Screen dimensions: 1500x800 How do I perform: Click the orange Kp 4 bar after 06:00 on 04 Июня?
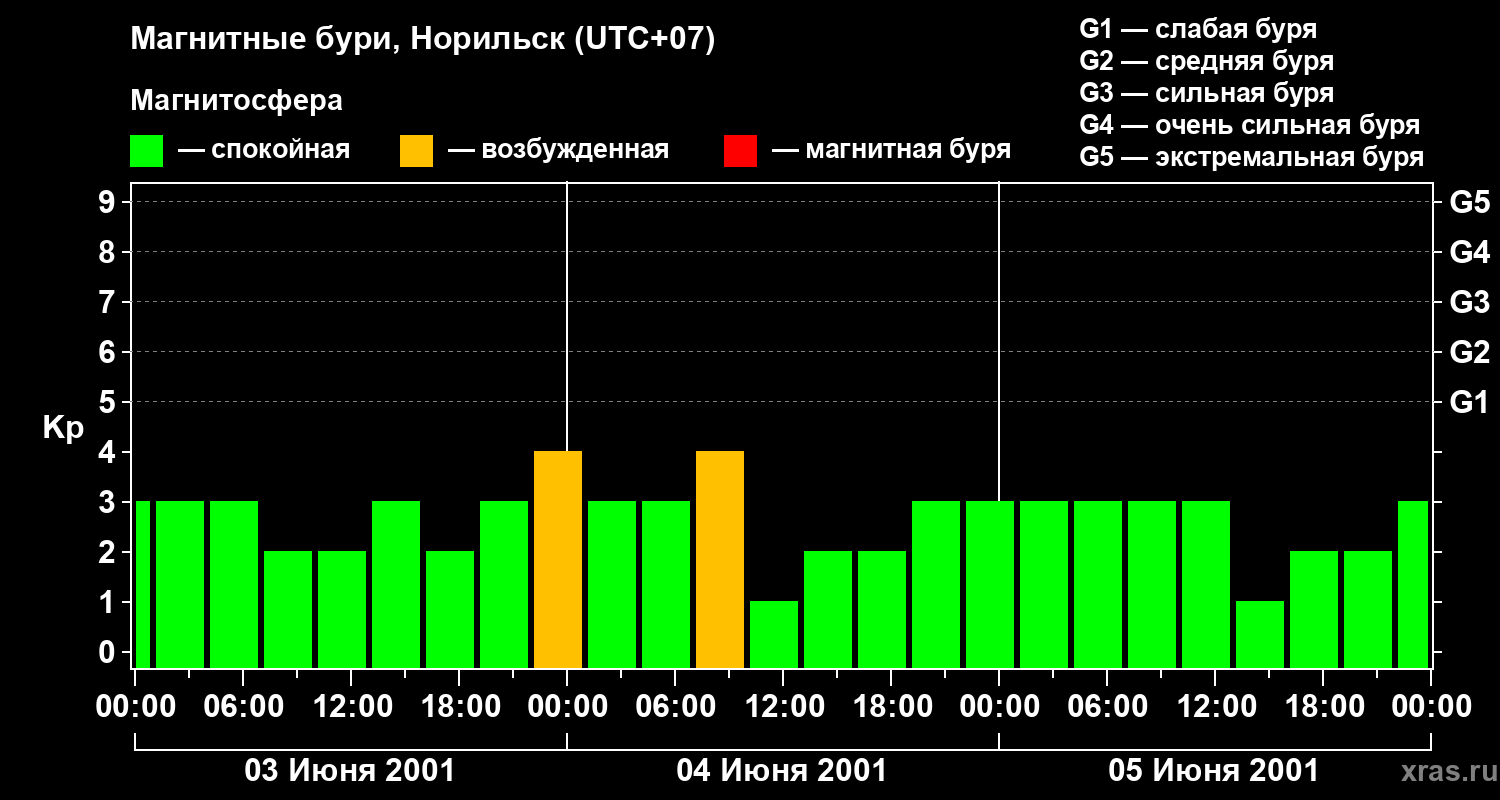click(x=720, y=560)
